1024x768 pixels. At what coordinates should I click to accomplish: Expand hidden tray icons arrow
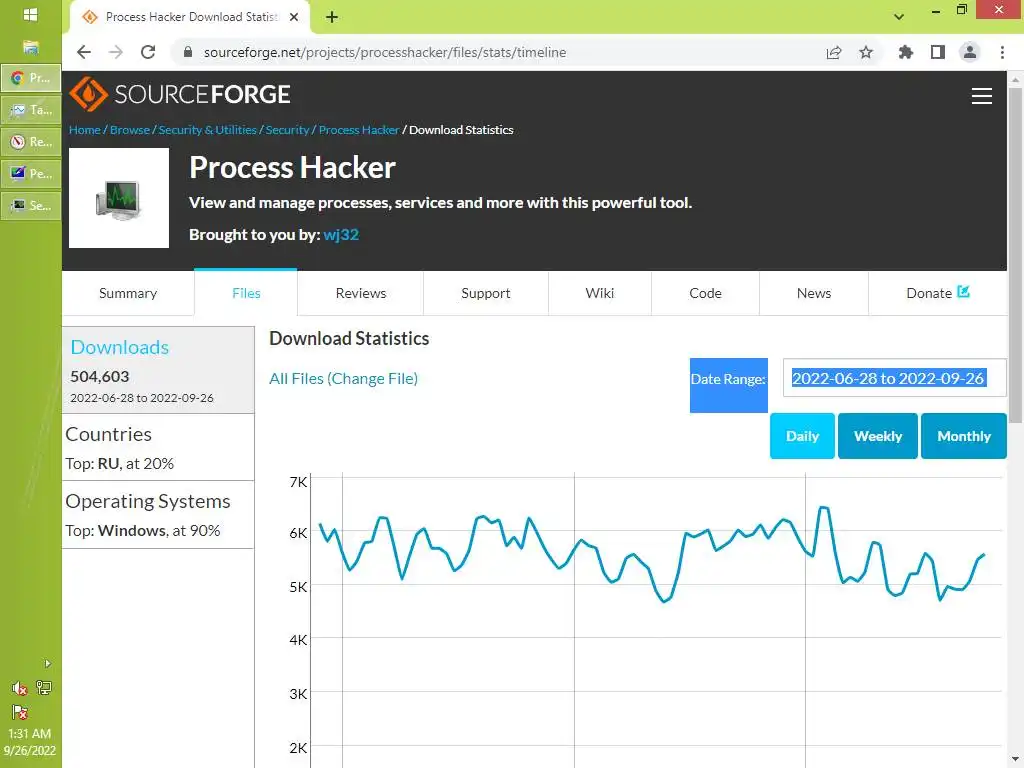[48, 664]
